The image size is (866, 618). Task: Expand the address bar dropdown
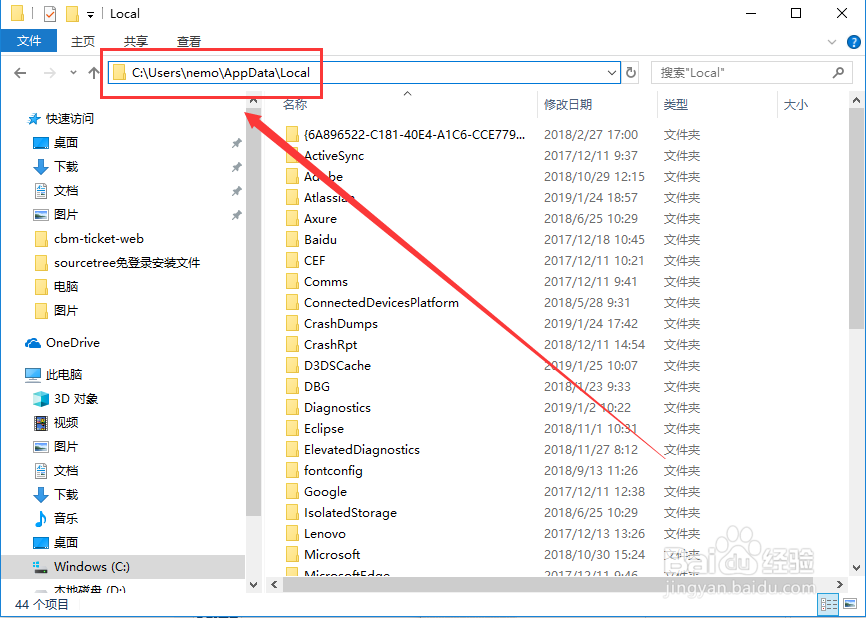[x=613, y=72]
